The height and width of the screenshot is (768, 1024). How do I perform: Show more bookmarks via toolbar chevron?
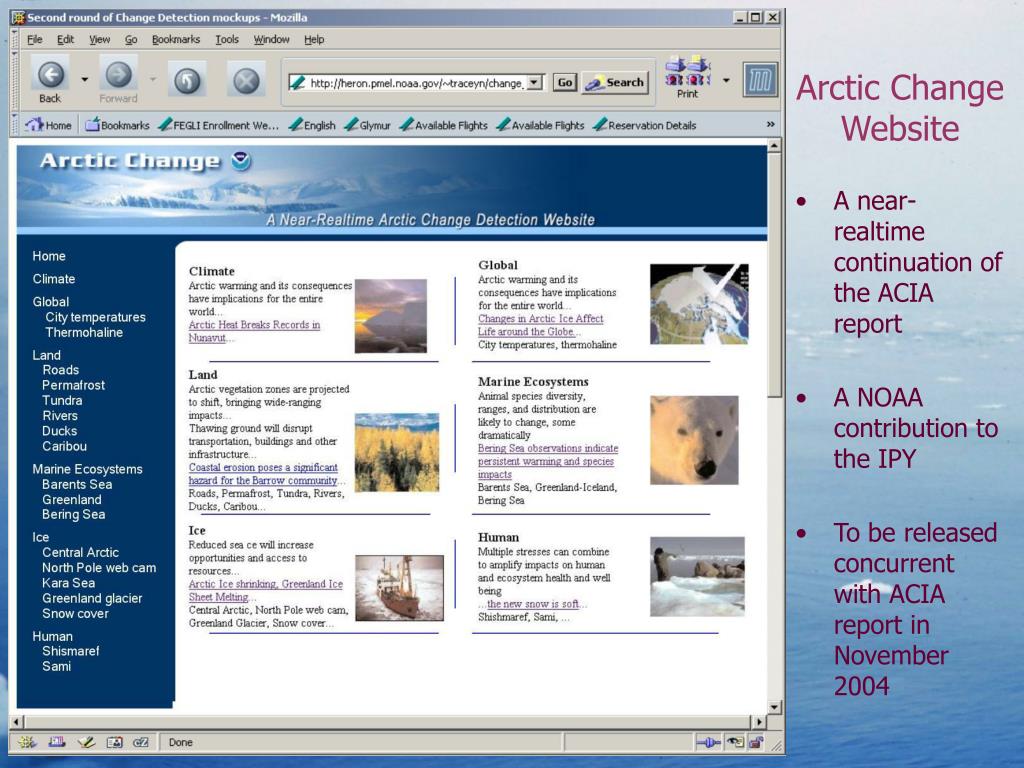click(771, 124)
